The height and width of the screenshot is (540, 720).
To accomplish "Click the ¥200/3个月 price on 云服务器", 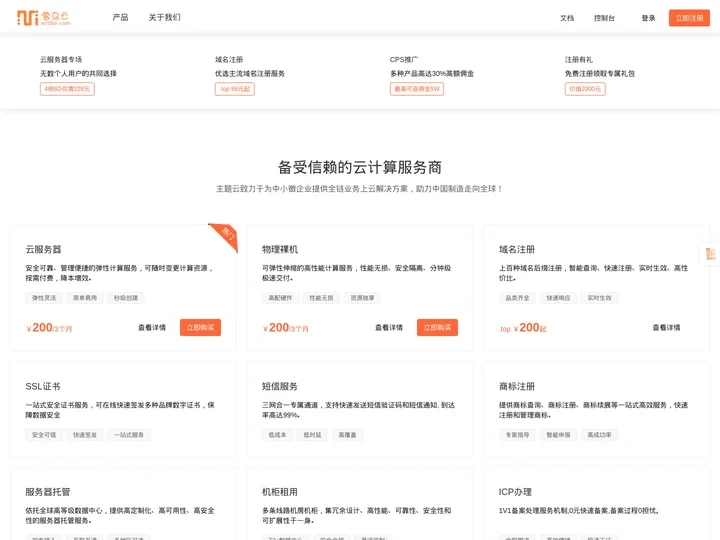I will coord(49,327).
